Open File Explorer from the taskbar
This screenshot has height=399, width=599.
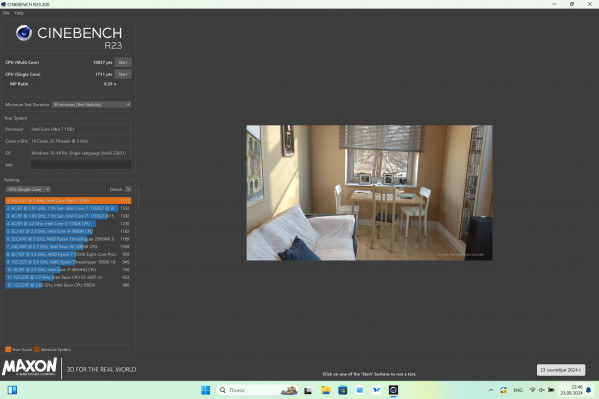pos(325,390)
